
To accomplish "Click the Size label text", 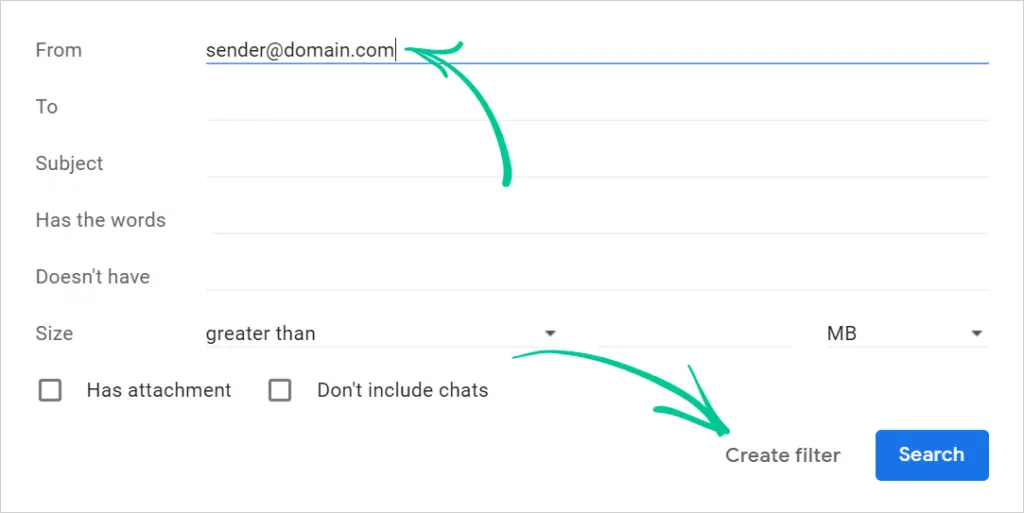I will [54, 333].
